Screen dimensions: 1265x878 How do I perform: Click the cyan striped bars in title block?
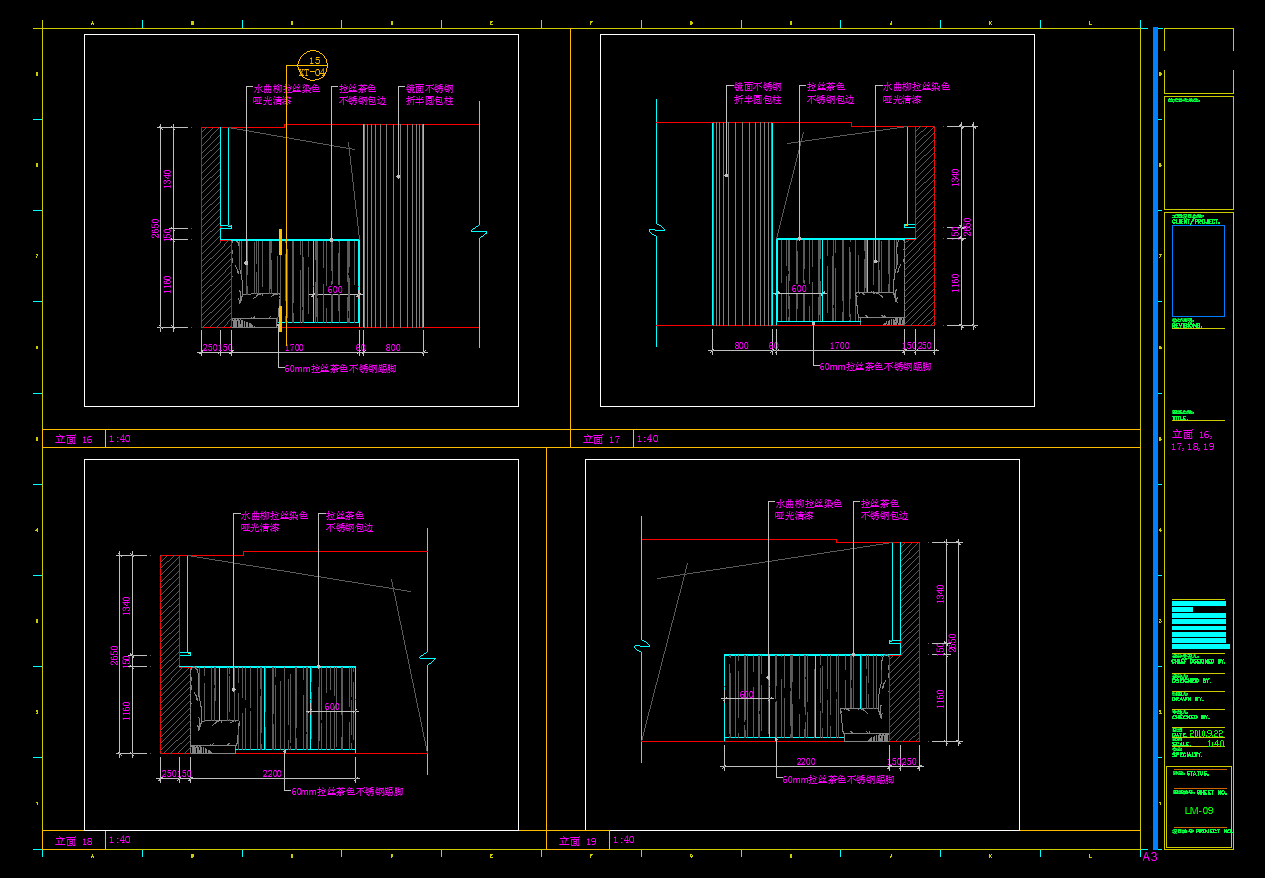click(x=1198, y=624)
